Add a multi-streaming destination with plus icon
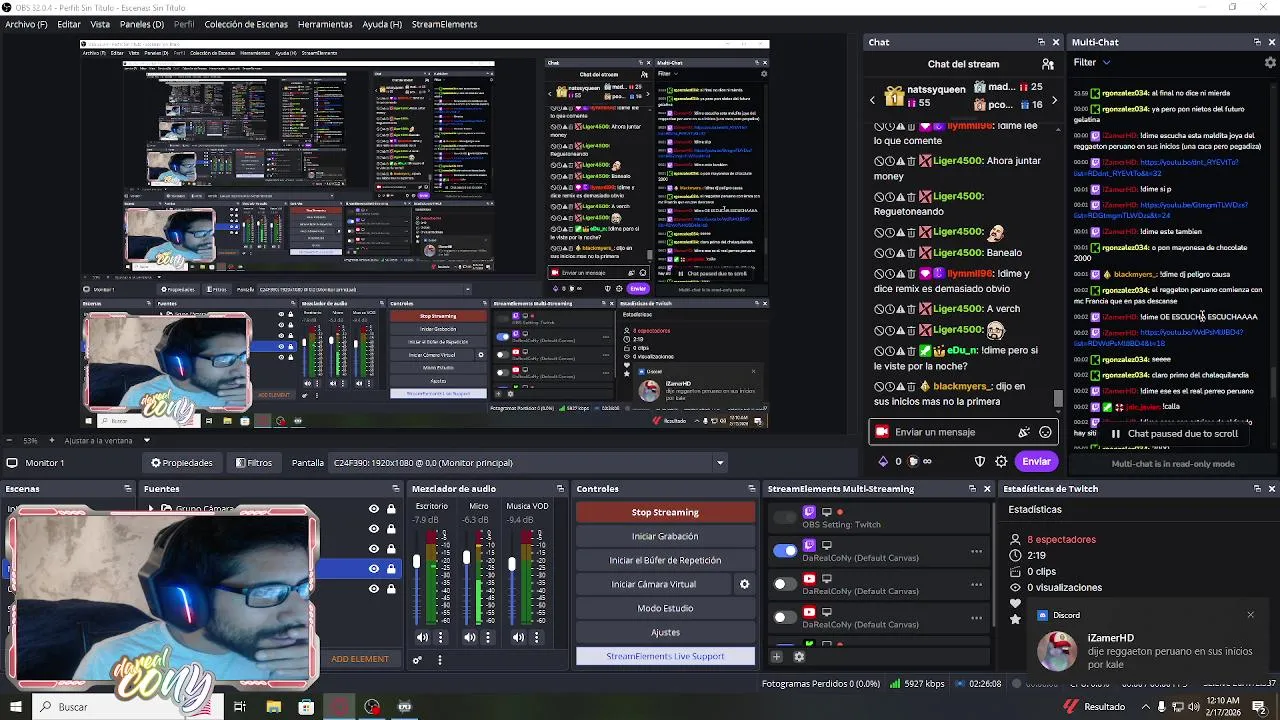The height and width of the screenshot is (720, 1280). tap(776, 657)
